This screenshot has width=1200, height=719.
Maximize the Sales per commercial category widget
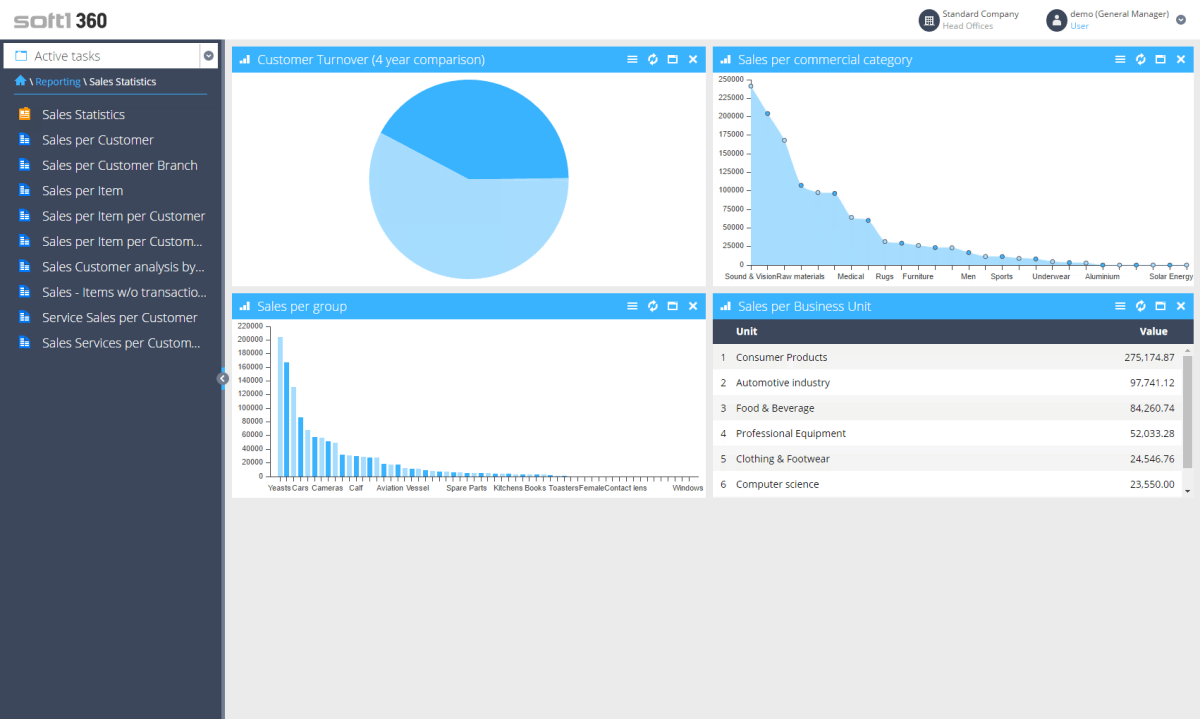pos(1161,59)
